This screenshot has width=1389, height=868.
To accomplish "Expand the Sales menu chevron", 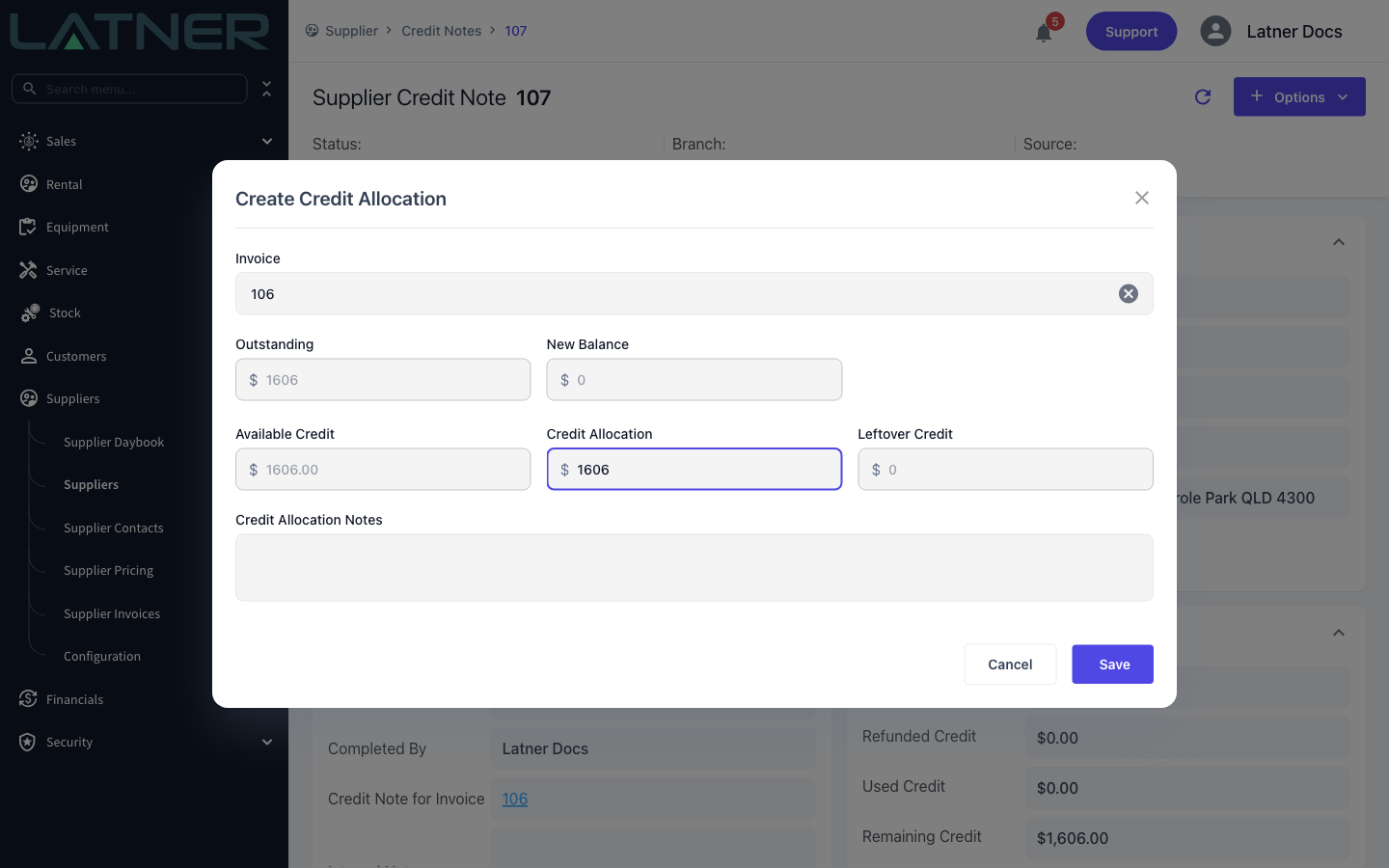I will 267,141.
